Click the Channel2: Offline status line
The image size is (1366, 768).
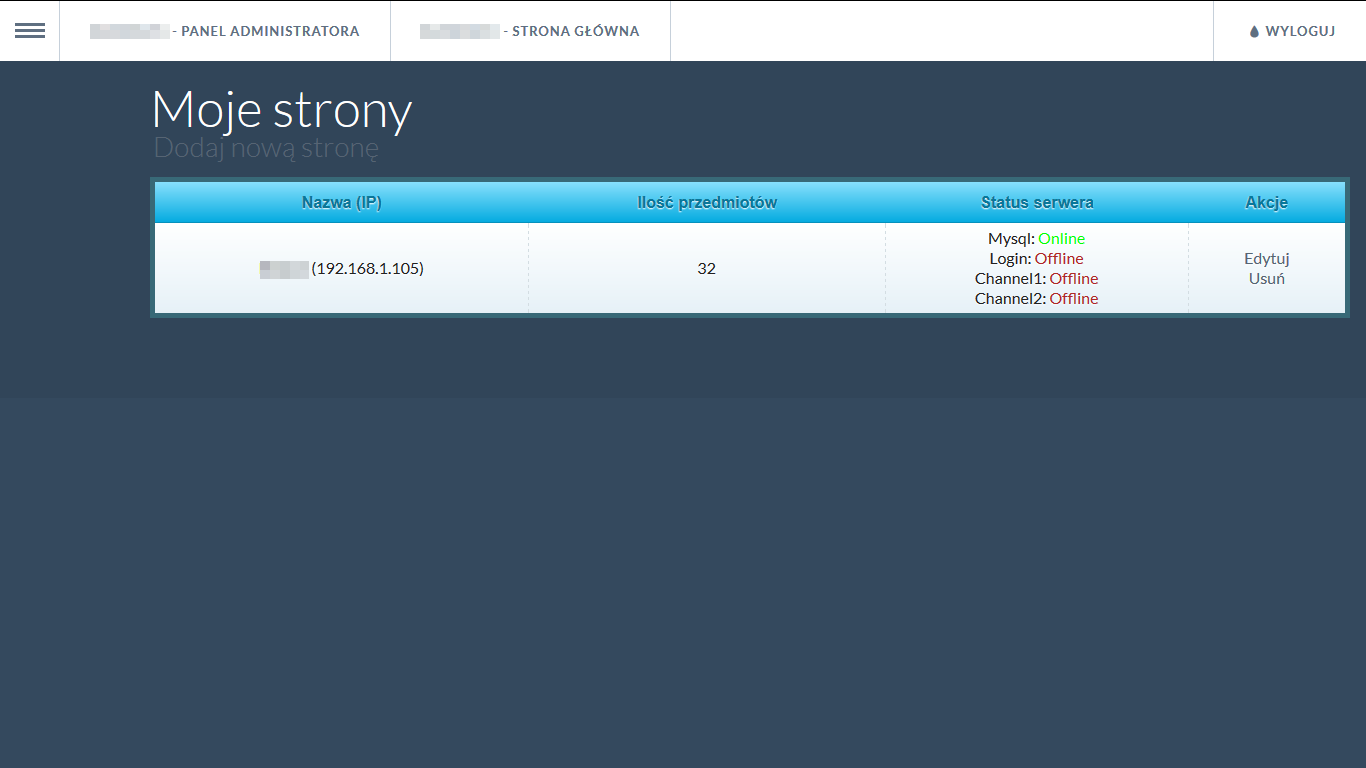[1037, 298]
